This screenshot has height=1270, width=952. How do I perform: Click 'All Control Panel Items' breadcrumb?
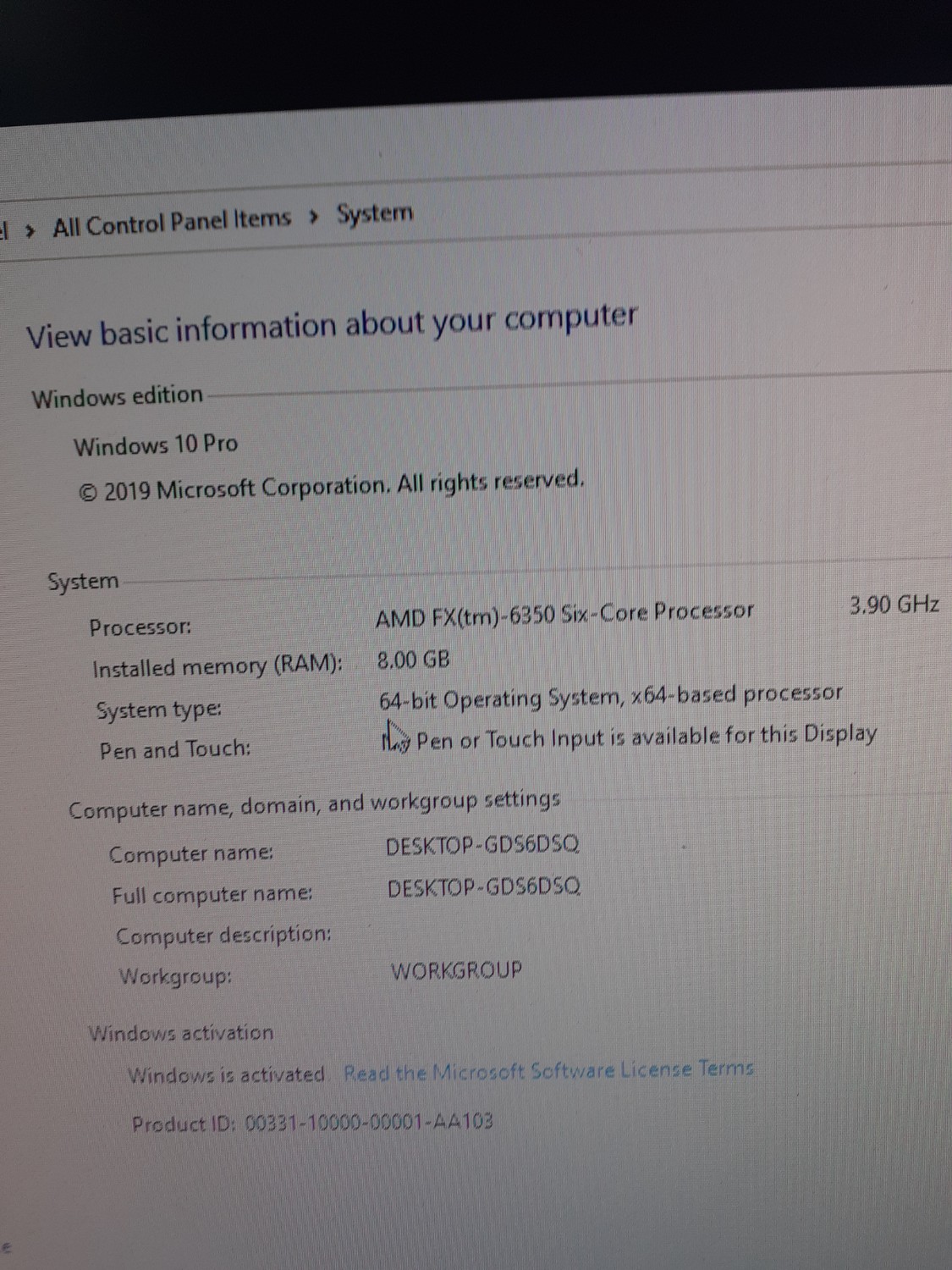pos(172,222)
